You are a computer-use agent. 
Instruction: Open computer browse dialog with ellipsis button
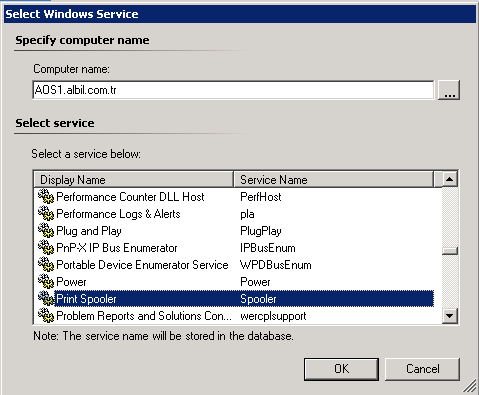[449, 90]
